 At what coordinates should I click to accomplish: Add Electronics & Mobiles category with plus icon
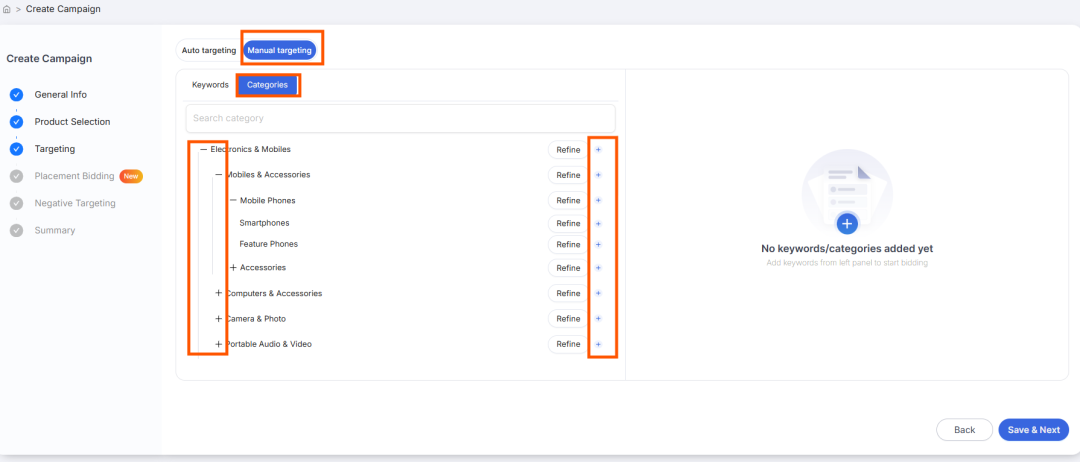tap(599, 149)
